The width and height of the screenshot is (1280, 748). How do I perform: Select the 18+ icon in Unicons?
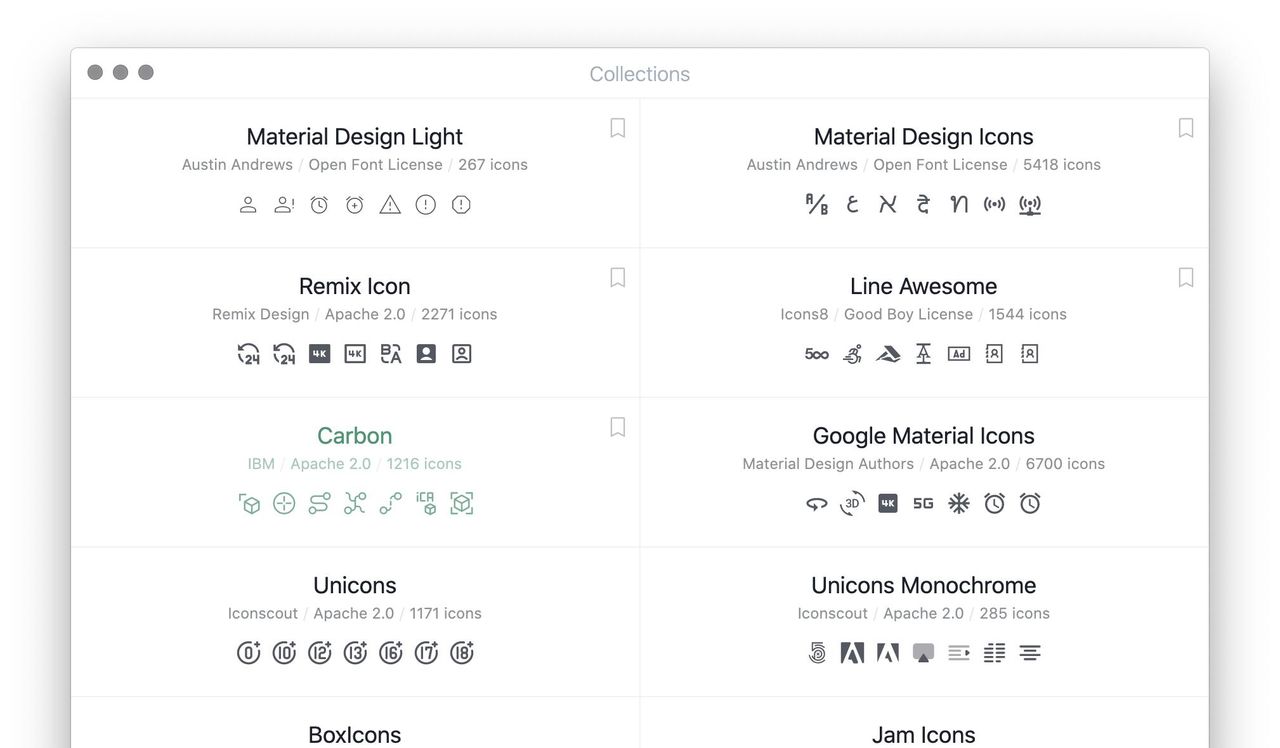[461, 654]
